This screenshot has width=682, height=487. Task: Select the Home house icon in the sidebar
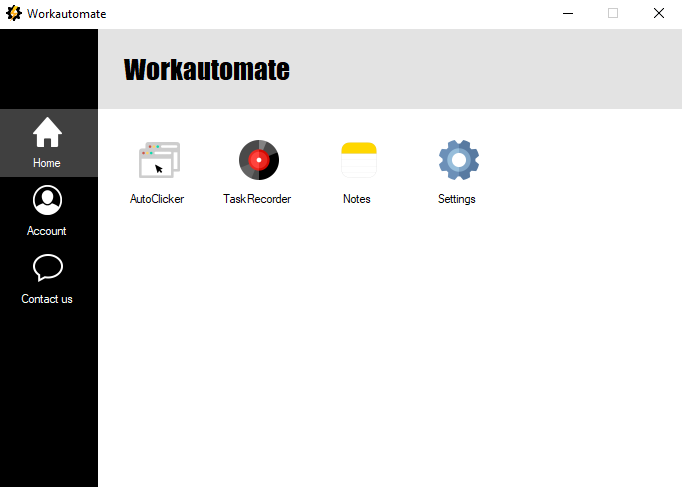47,132
